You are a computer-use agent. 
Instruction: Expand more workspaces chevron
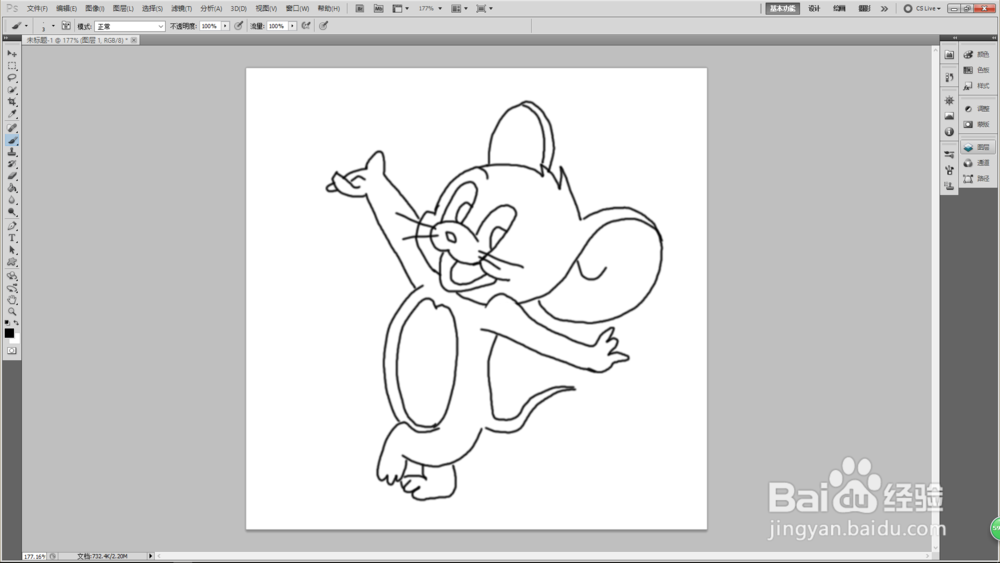(x=884, y=8)
